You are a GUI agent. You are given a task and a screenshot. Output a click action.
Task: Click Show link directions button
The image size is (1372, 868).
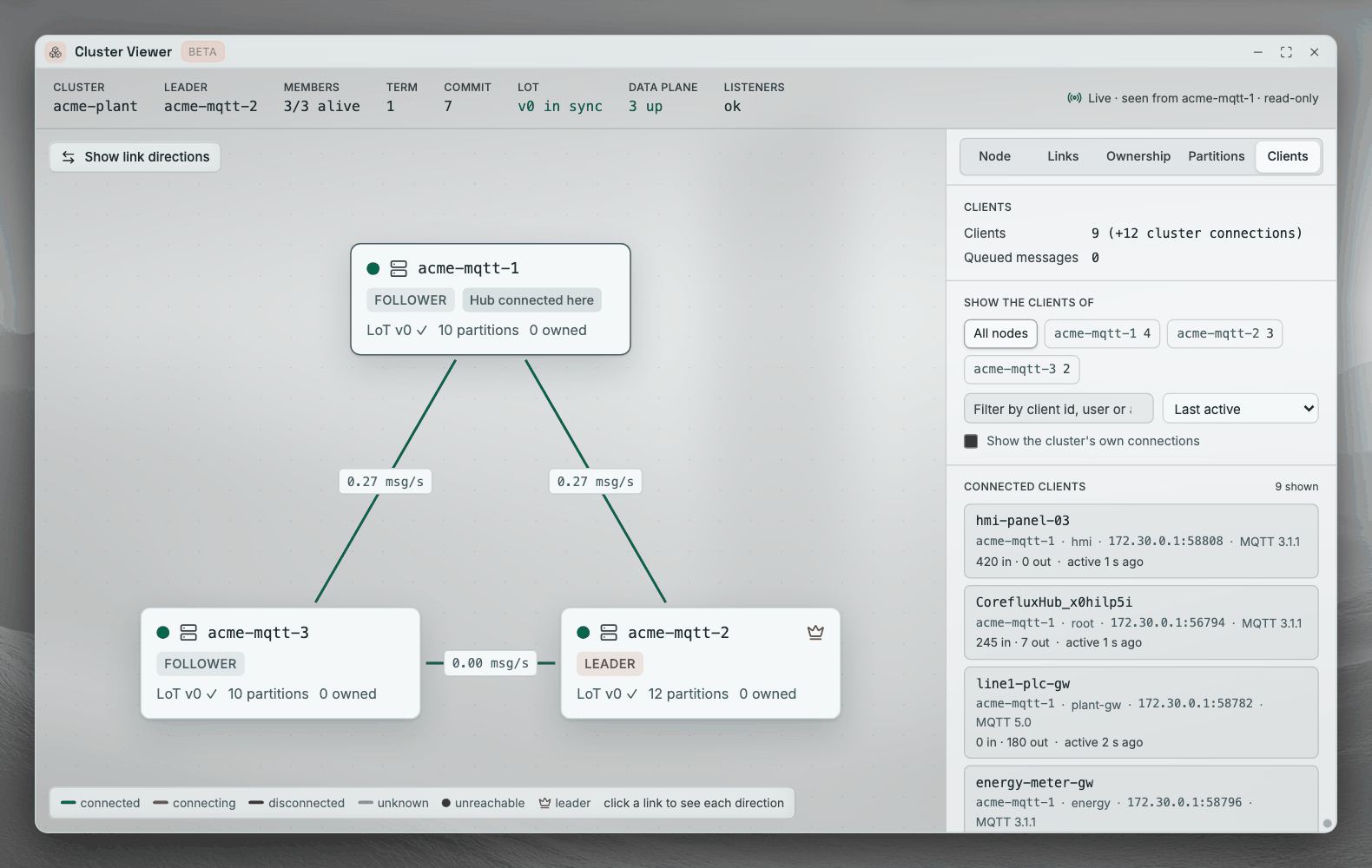pos(135,157)
